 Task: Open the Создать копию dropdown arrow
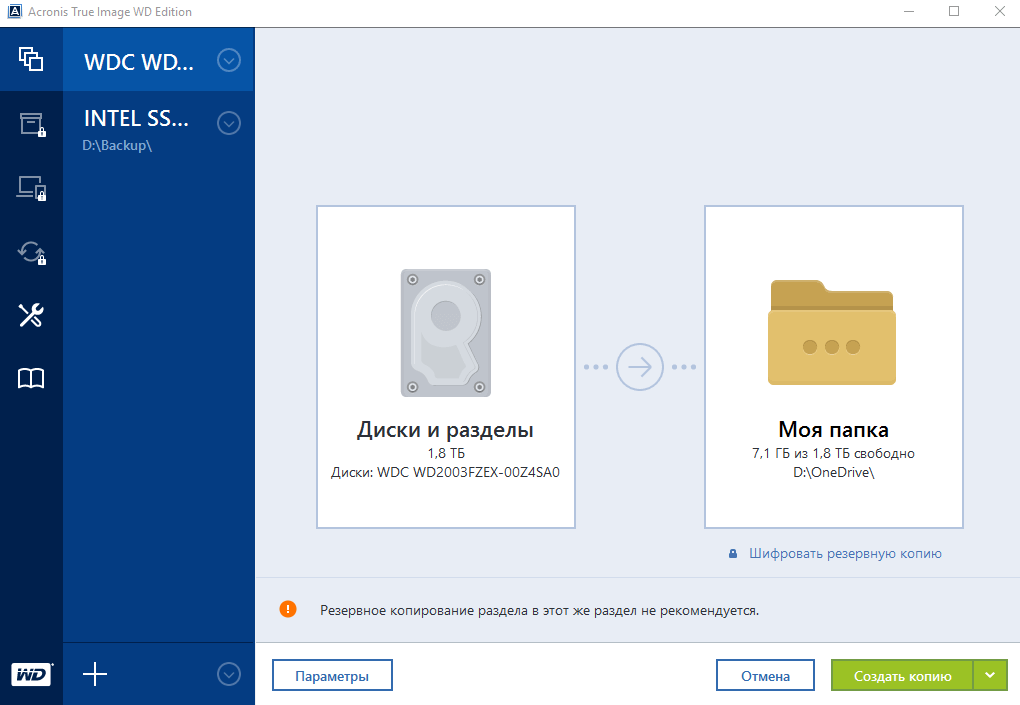pos(990,675)
